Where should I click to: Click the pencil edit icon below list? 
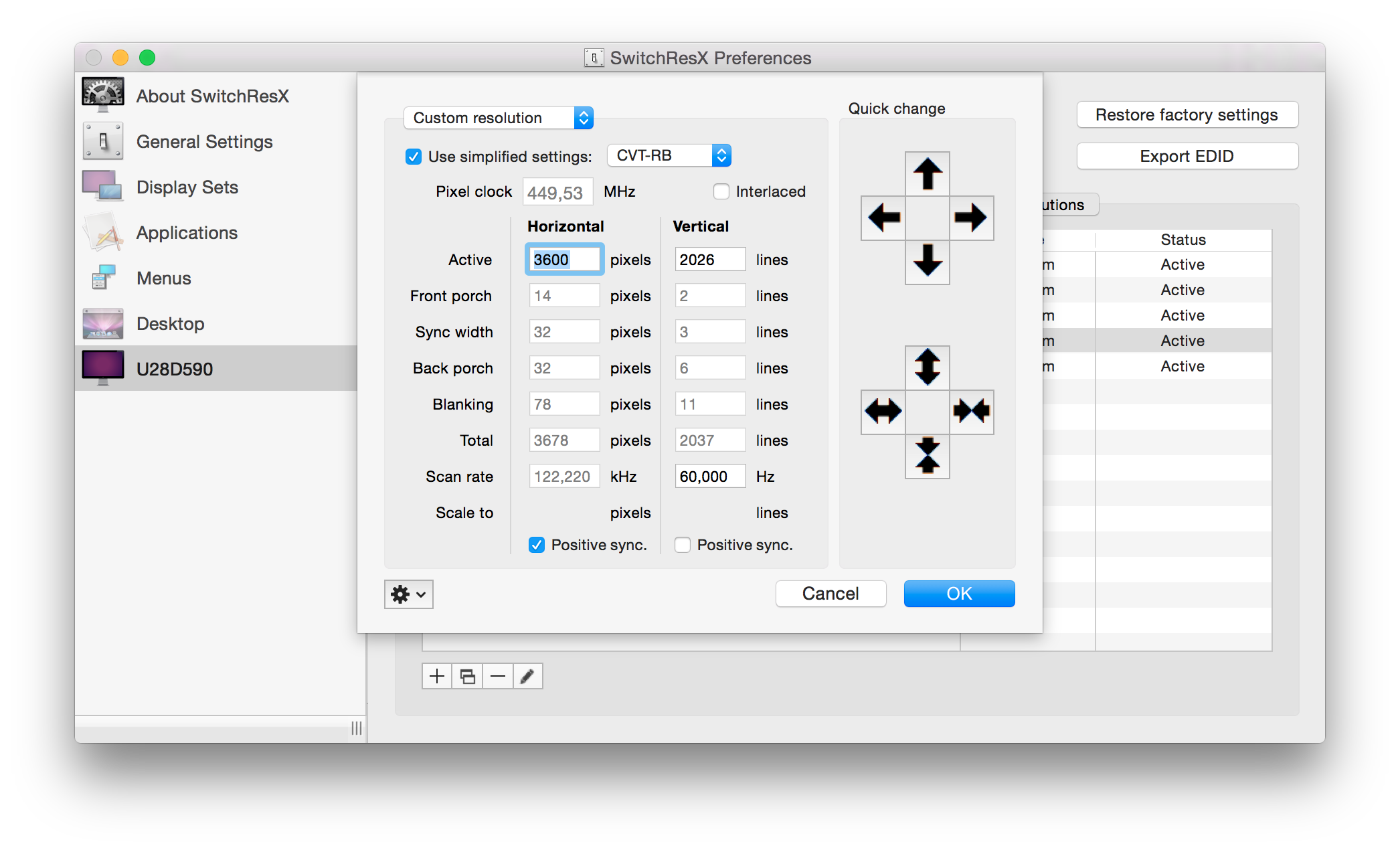(x=527, y=676)
